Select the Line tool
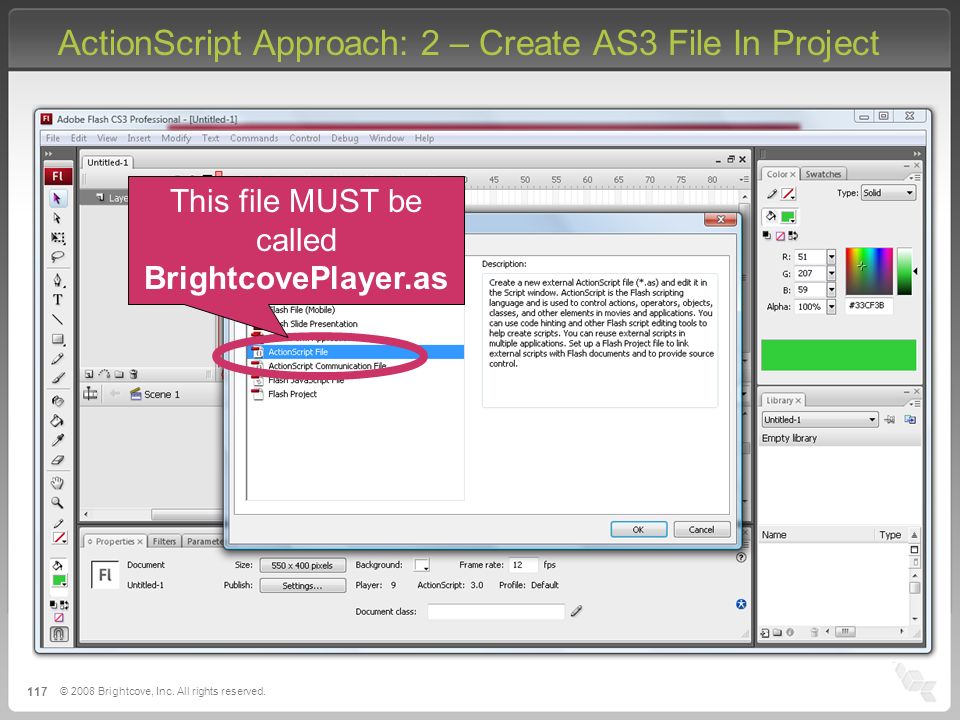 coord(58,319)
